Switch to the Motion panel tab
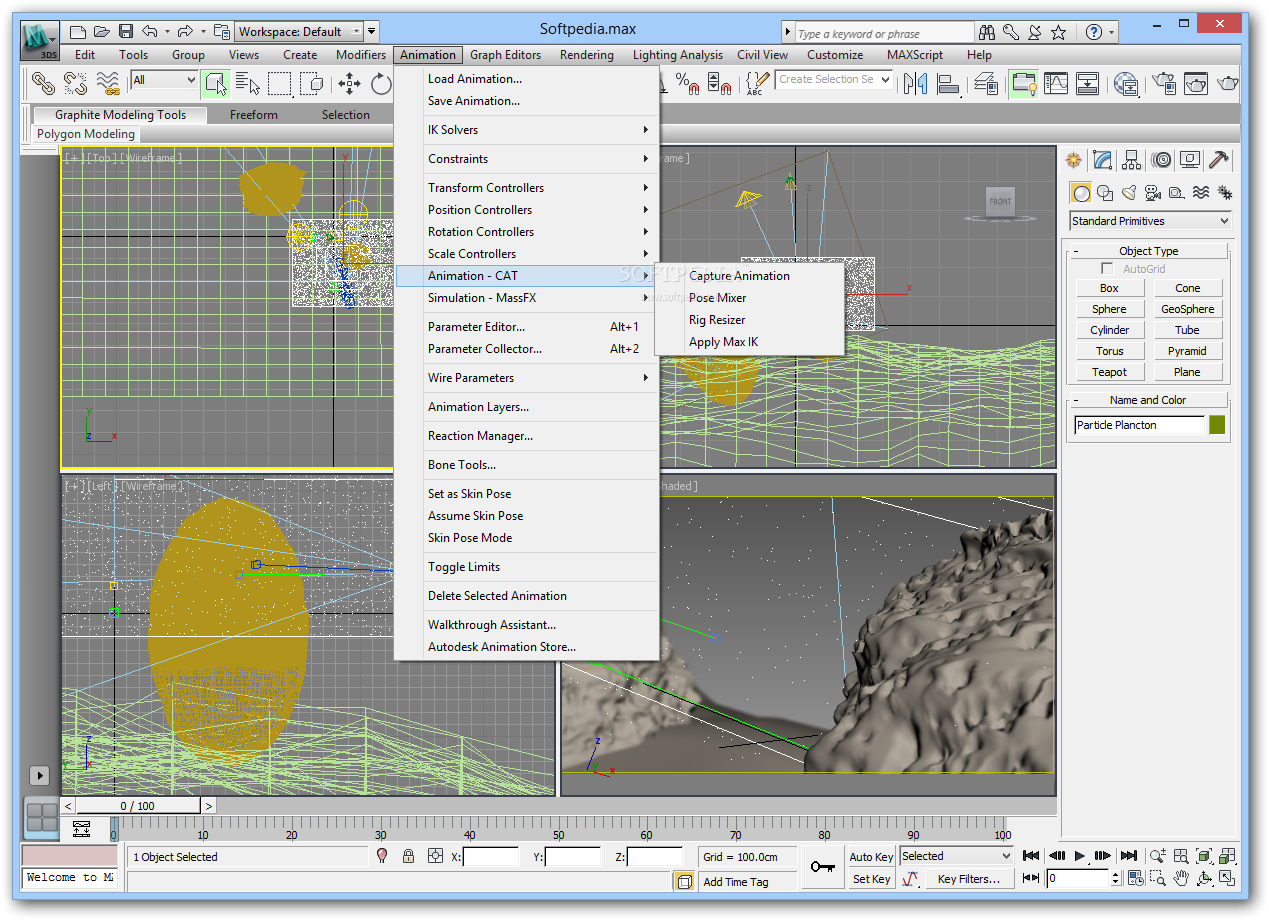Viewport: 1269px width, 920px height. click(x=1161, y=160)
